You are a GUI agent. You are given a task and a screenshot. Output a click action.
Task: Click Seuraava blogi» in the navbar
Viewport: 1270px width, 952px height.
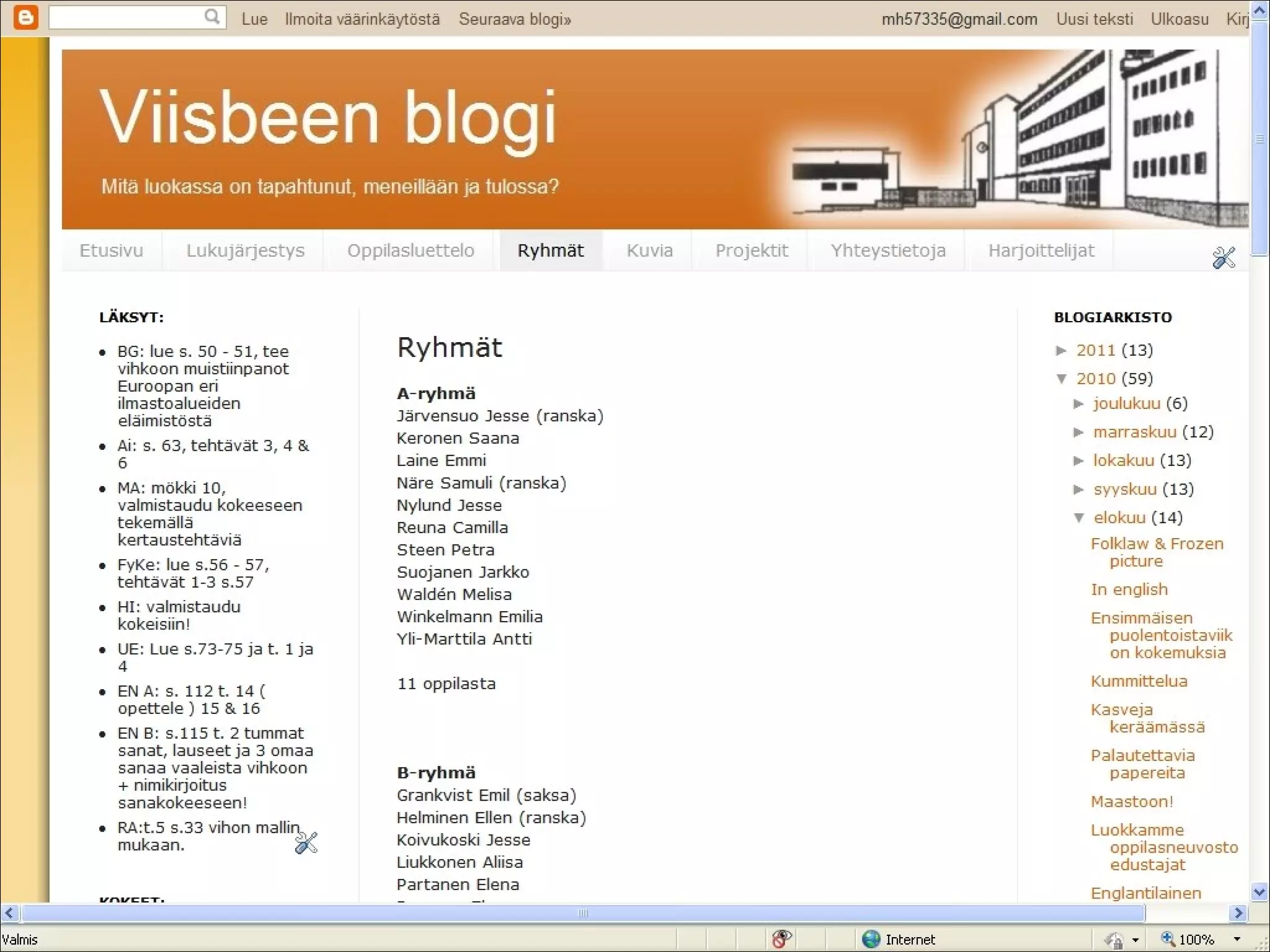(x=515, y=19)
